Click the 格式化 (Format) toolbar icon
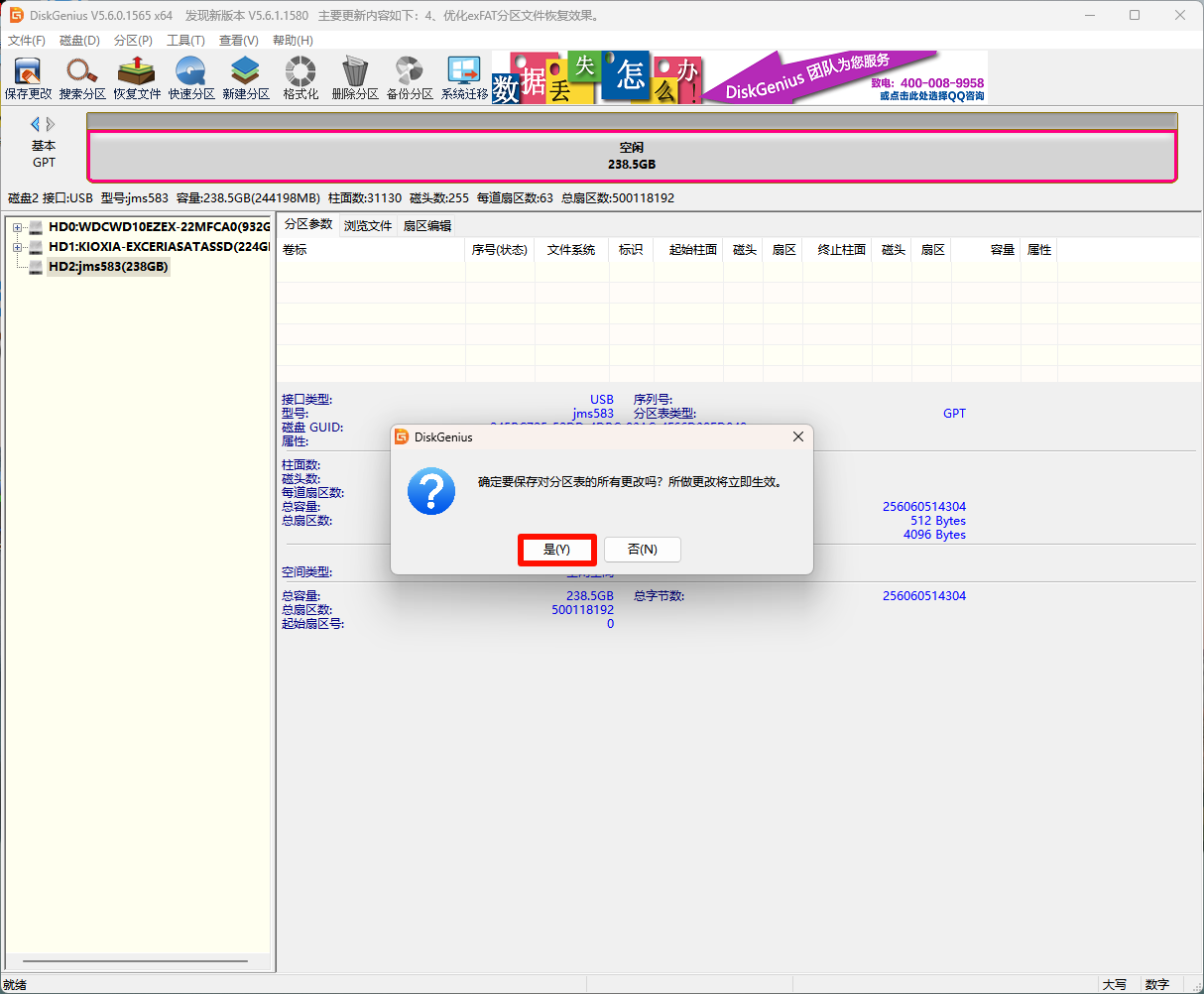1204x994 pixels. click(x=301, y=77)
